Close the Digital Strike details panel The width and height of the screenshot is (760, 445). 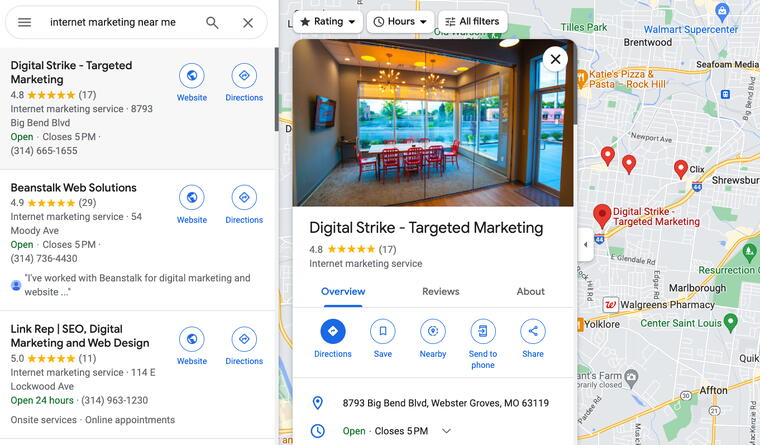tap(555, 59)
